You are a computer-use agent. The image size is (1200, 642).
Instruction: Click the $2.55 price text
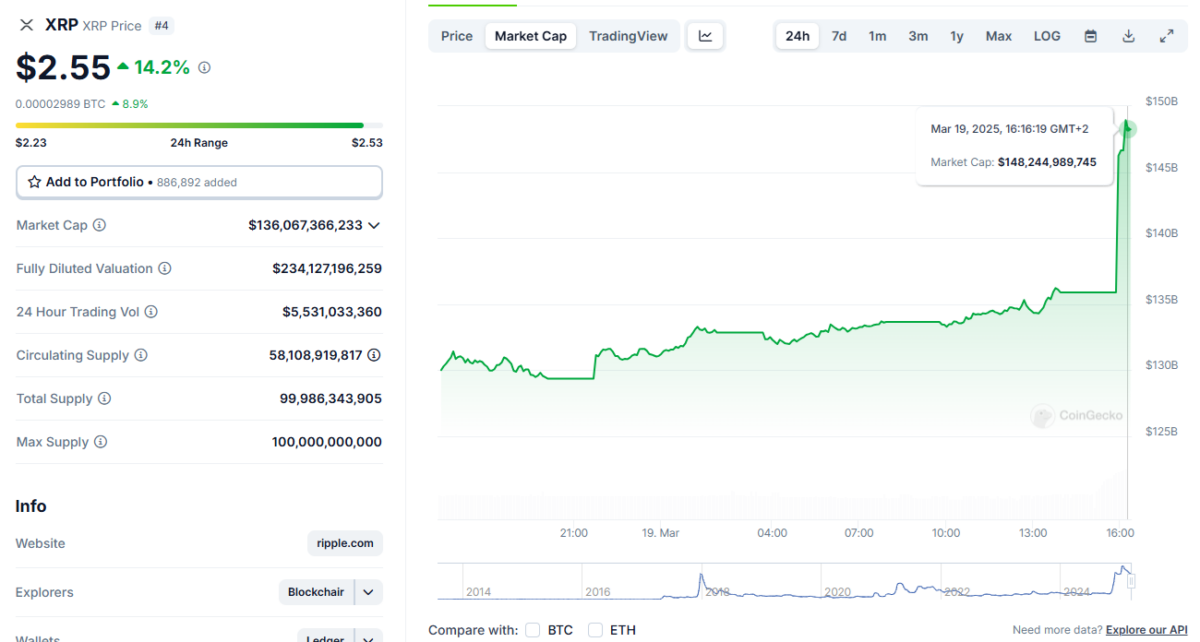(63, 67)
